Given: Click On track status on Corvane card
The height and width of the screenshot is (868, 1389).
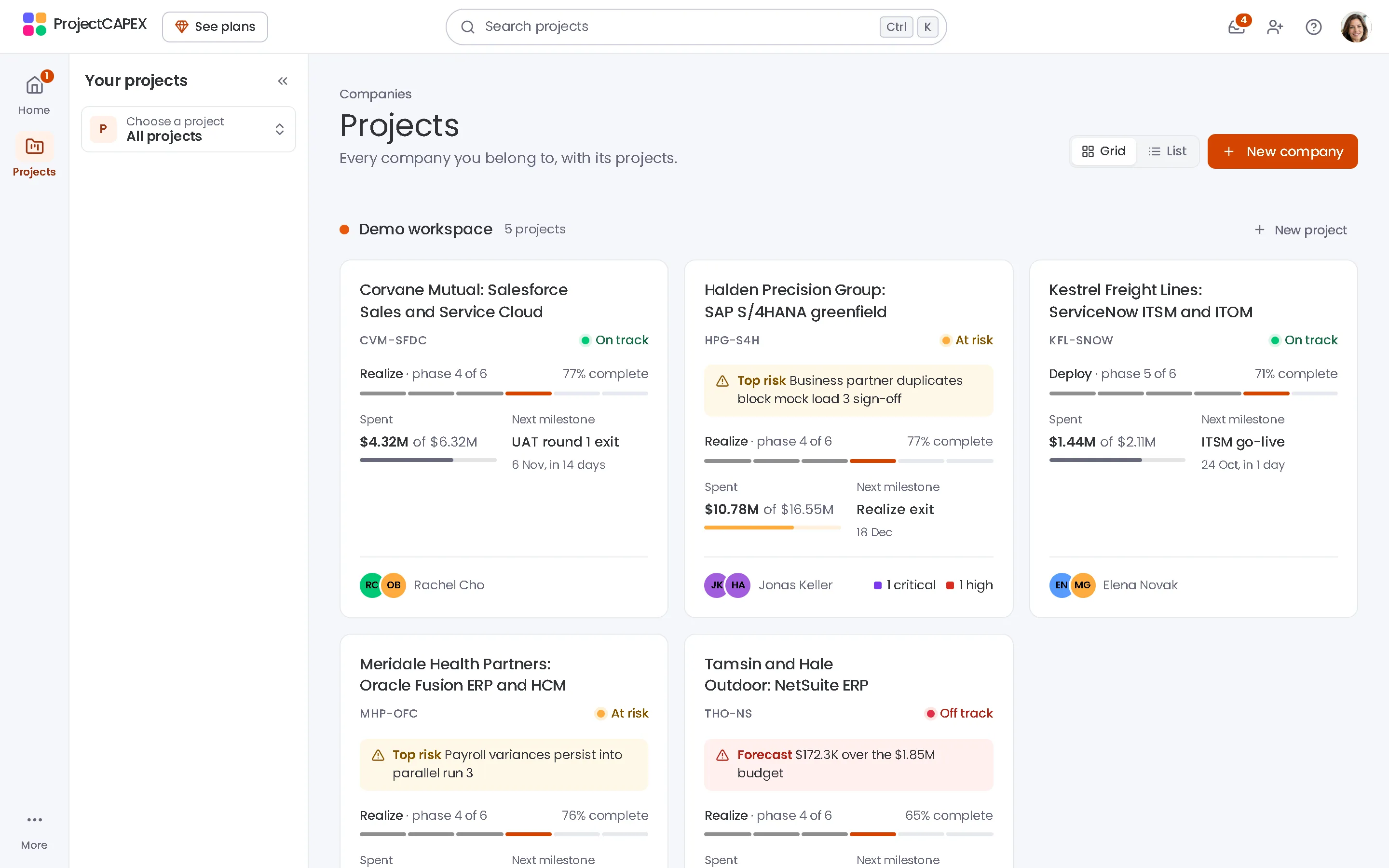Looking at the screenshot, I should click(614, 340).
